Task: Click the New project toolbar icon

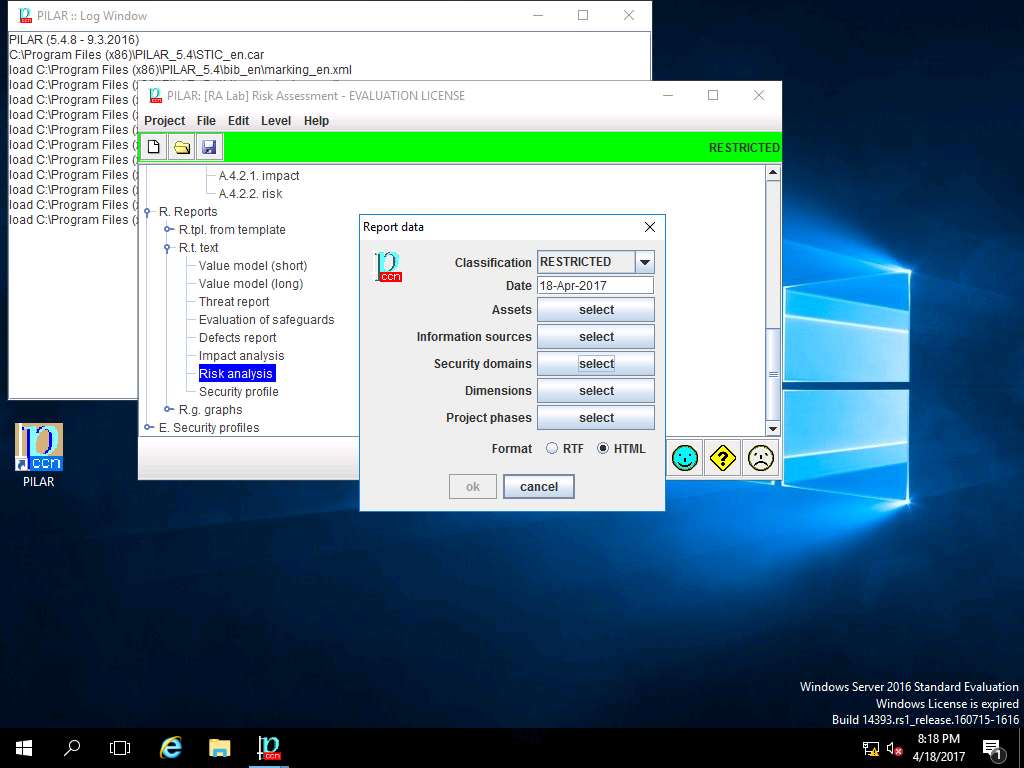Action: tap(153, 147)
